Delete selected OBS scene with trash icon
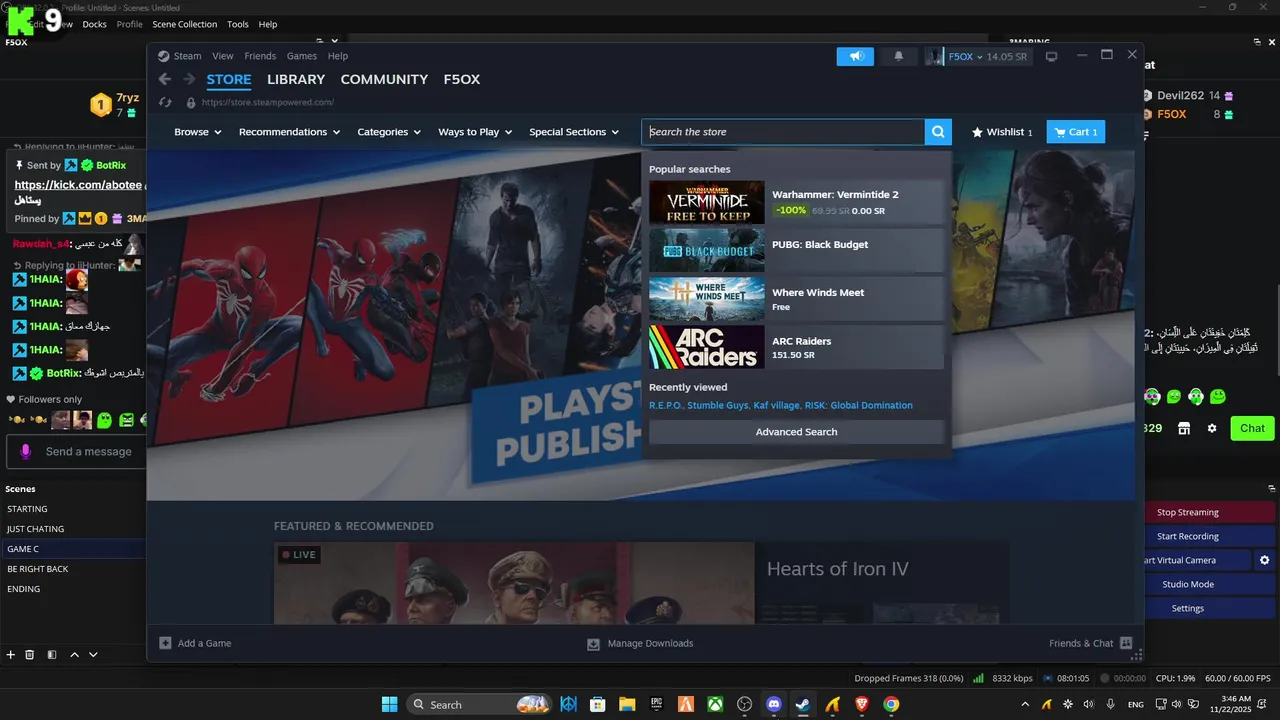1280x720 pixels. [30, 655]
